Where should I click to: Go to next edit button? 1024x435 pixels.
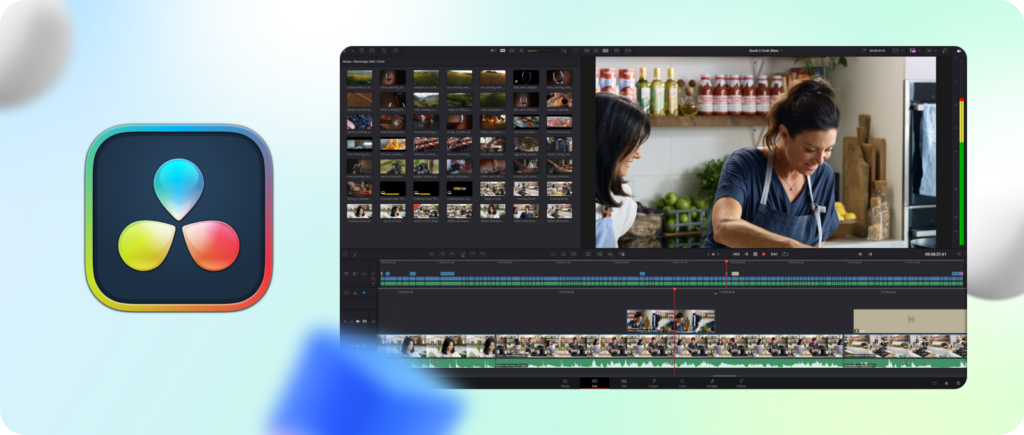[869, 254]
